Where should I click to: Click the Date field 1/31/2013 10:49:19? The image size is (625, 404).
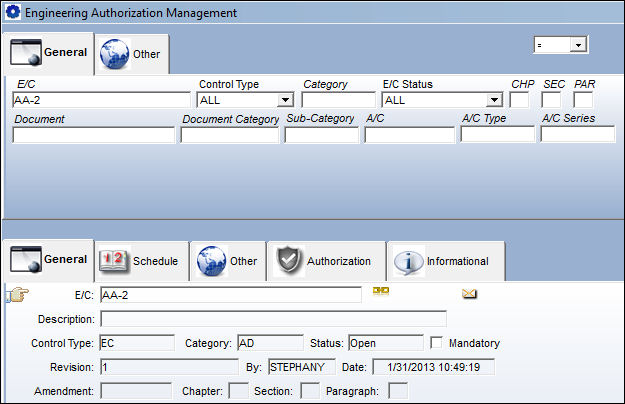click(x=433, y=367)
